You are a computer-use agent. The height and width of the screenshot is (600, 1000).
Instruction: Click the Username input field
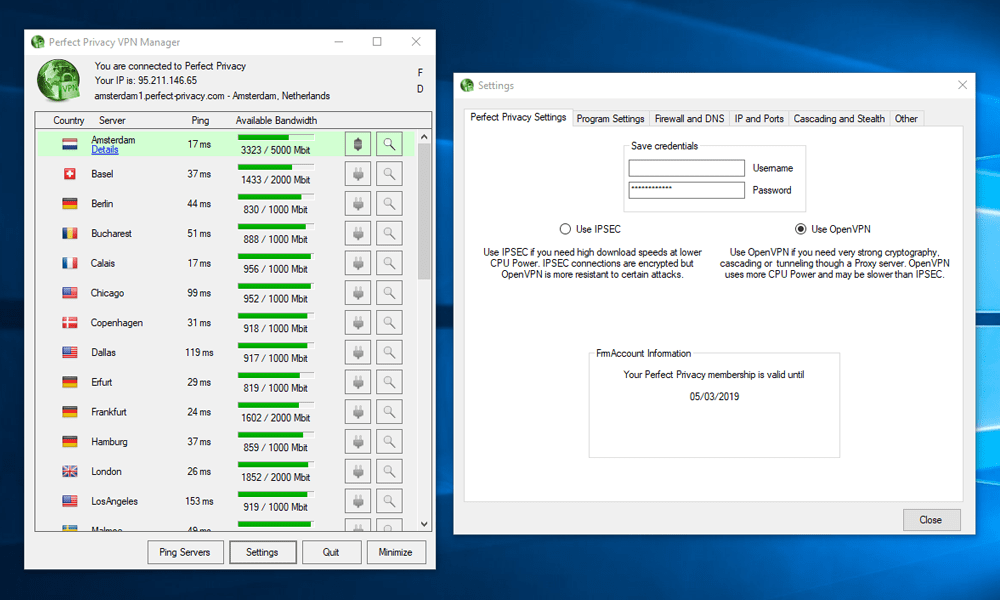[686, 168]
